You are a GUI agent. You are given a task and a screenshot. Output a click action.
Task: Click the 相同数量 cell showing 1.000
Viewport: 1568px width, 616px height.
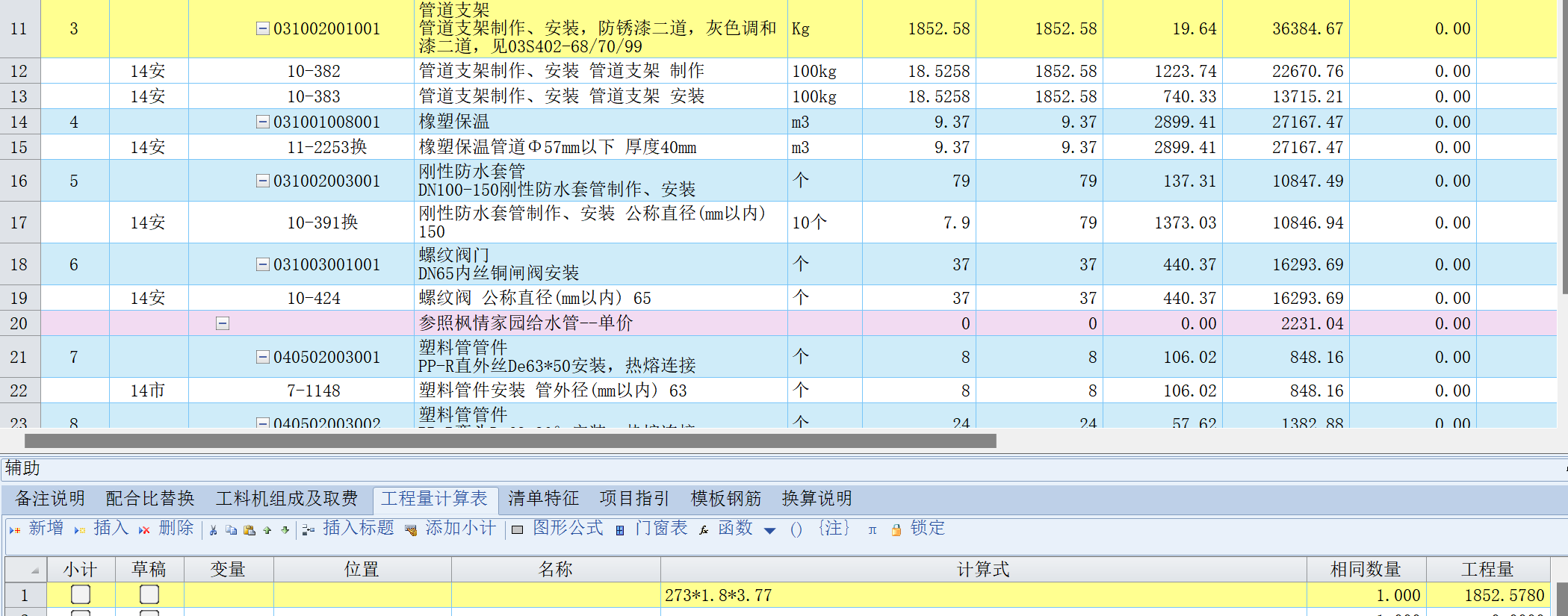pos(1366,595)
